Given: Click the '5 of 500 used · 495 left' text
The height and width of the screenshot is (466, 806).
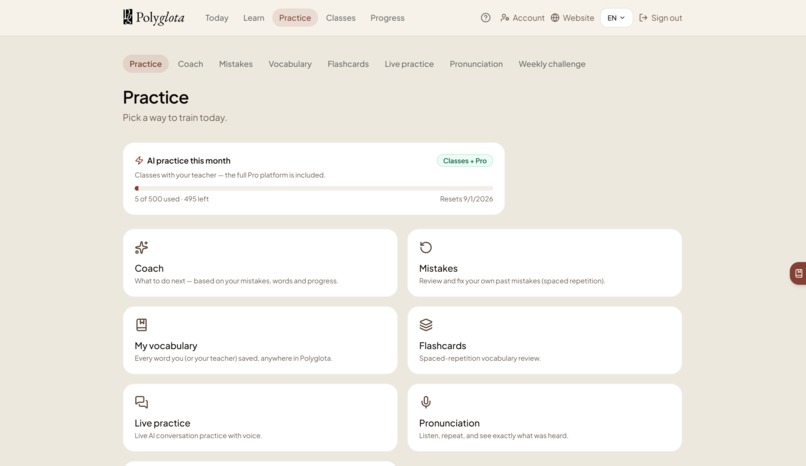Looking at the screenshot, I should click(x=172, y=199).
